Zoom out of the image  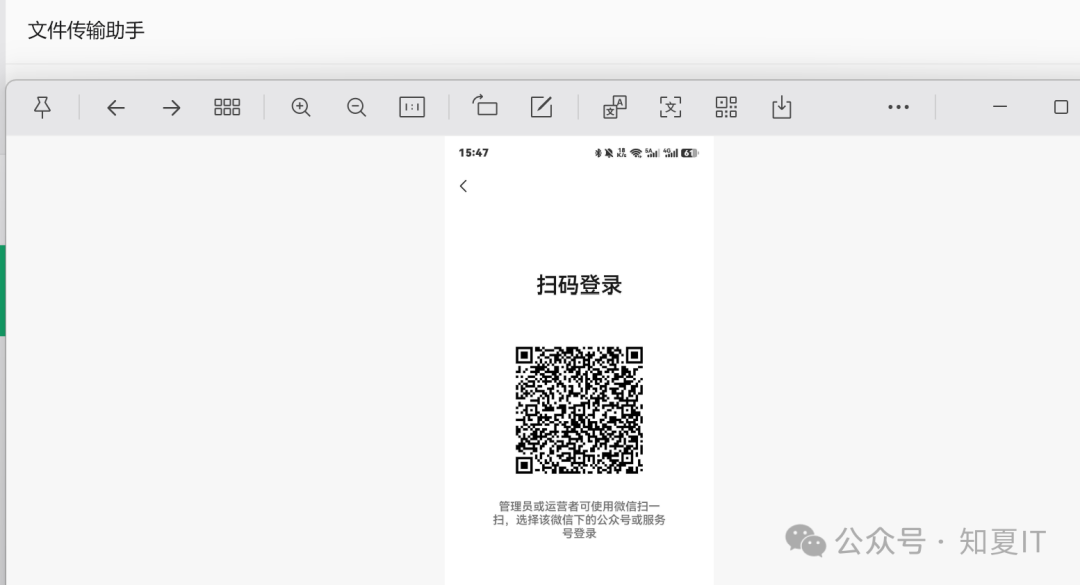356,107
